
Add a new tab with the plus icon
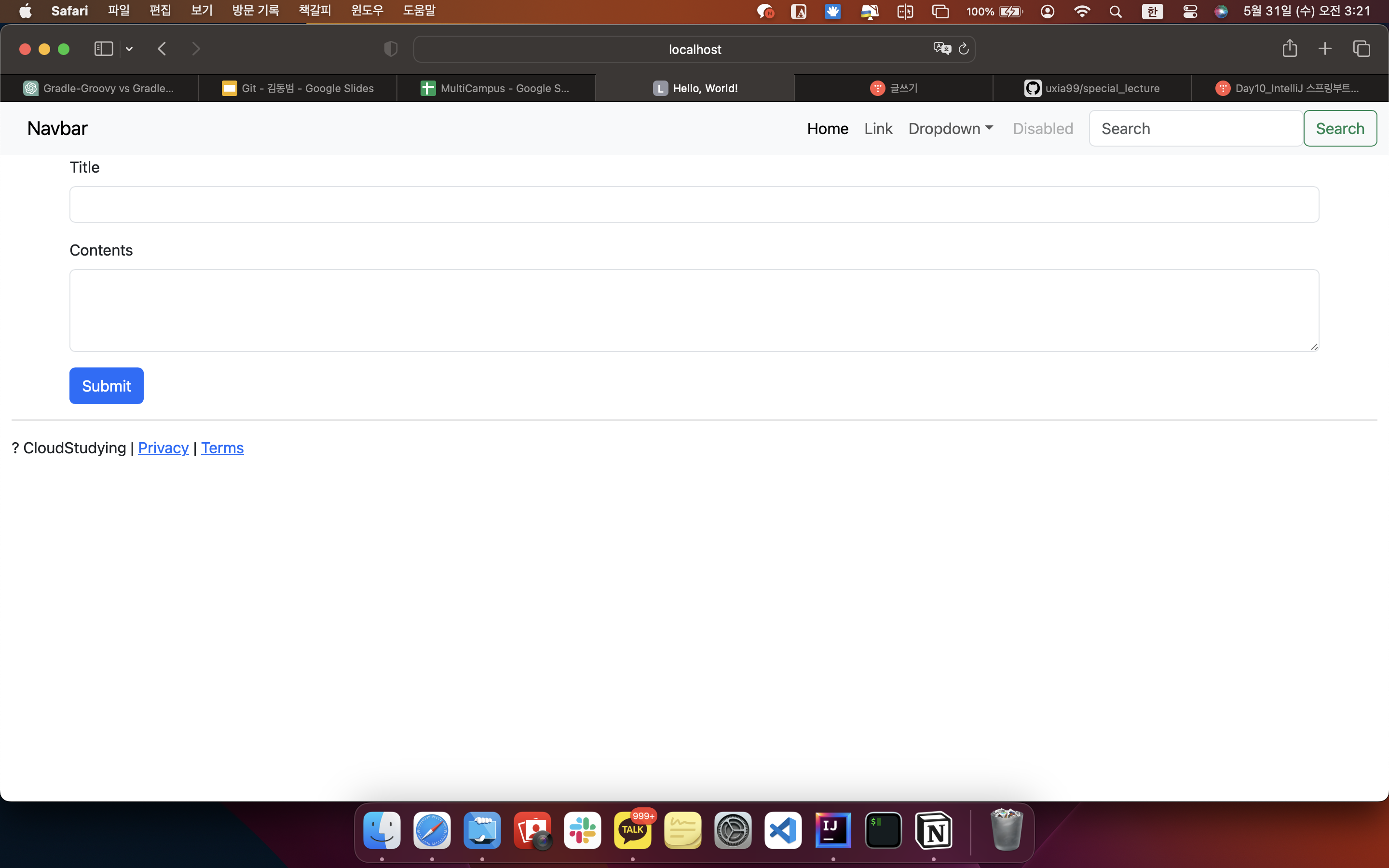(x=1325, y=49)
